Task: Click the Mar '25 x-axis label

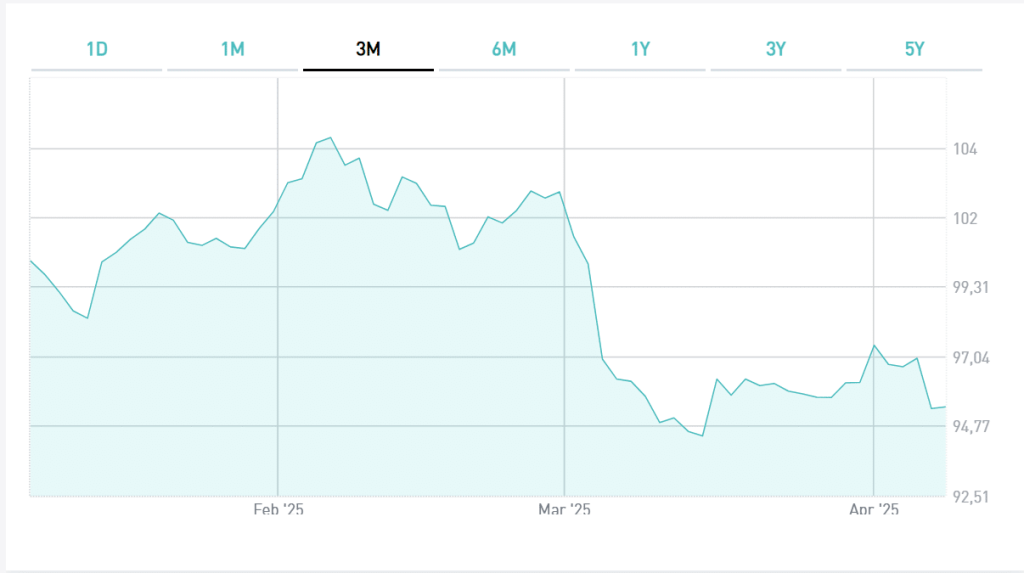Action: (565, 510)
